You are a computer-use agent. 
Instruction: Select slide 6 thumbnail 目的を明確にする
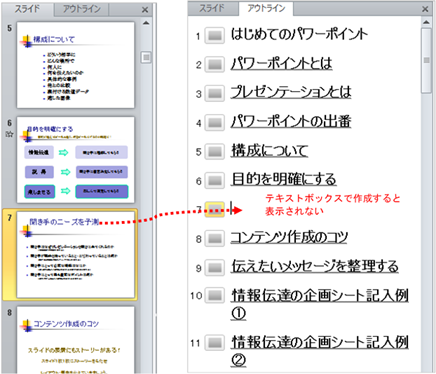tap(76, 160)
